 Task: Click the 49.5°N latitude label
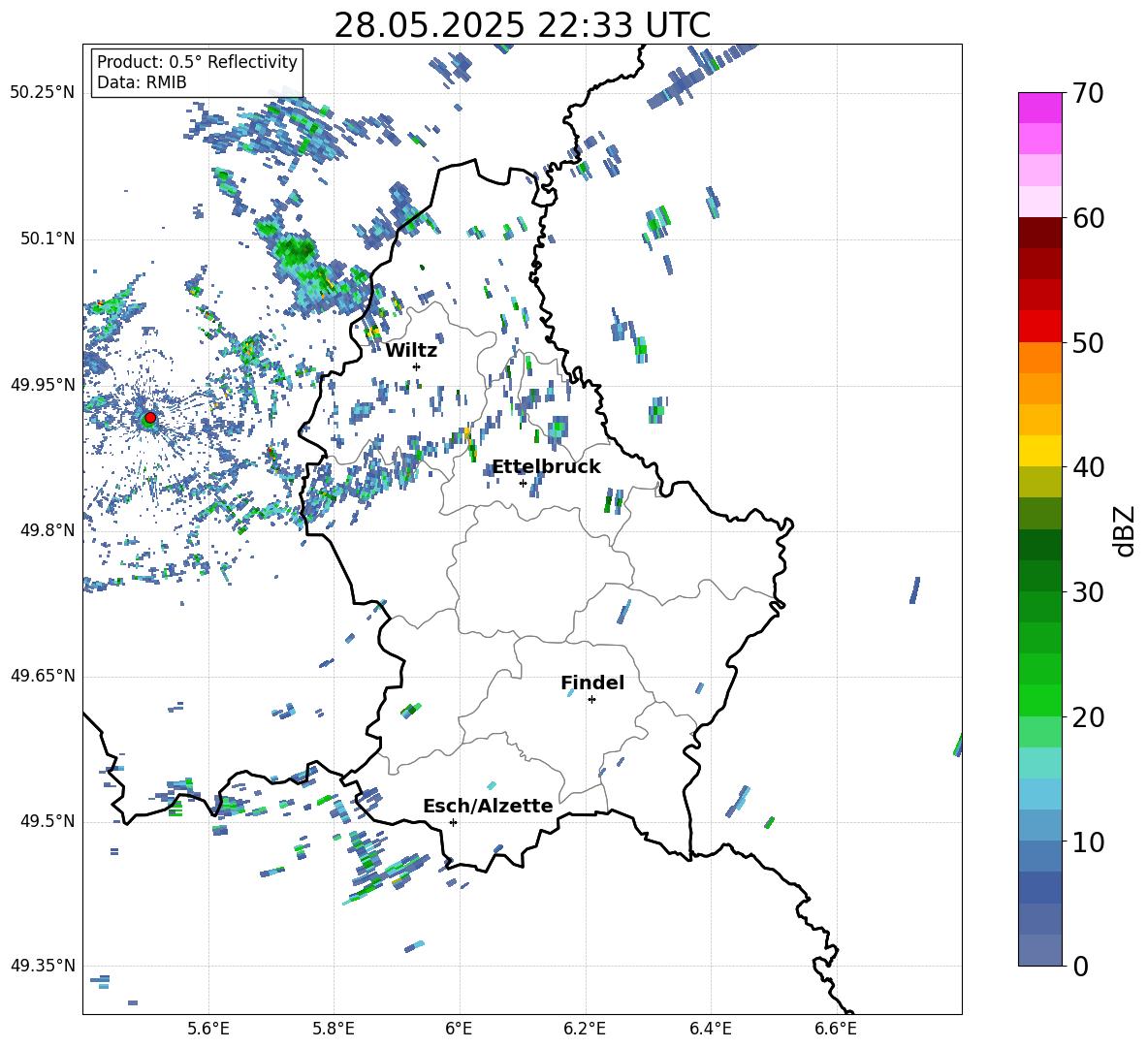click(x=48, y=821)
